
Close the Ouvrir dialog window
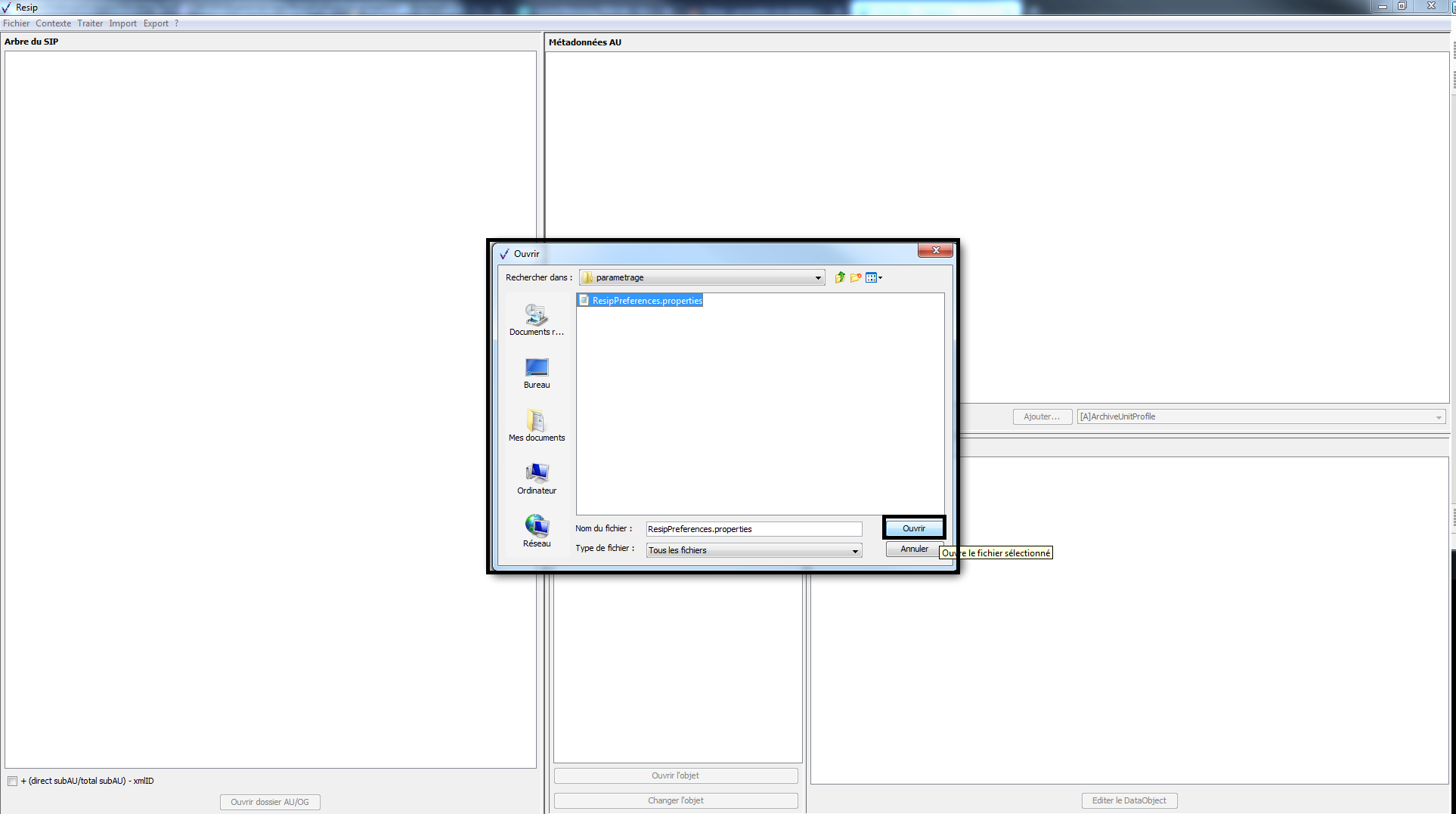point(935,251)
